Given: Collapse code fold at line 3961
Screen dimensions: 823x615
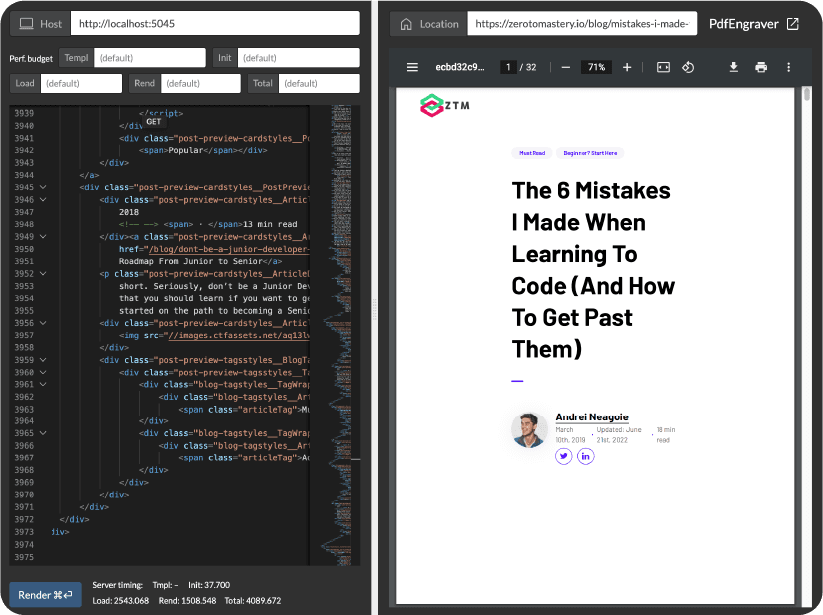Looking at the screenshot, I should pyautogui.click(x=43, y=384).
